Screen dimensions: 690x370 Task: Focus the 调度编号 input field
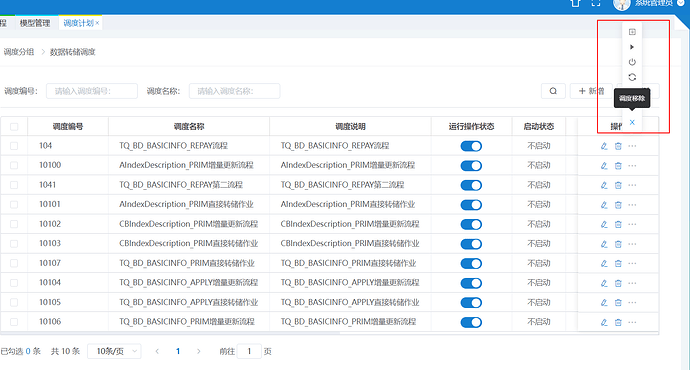(x=92, y=91)
